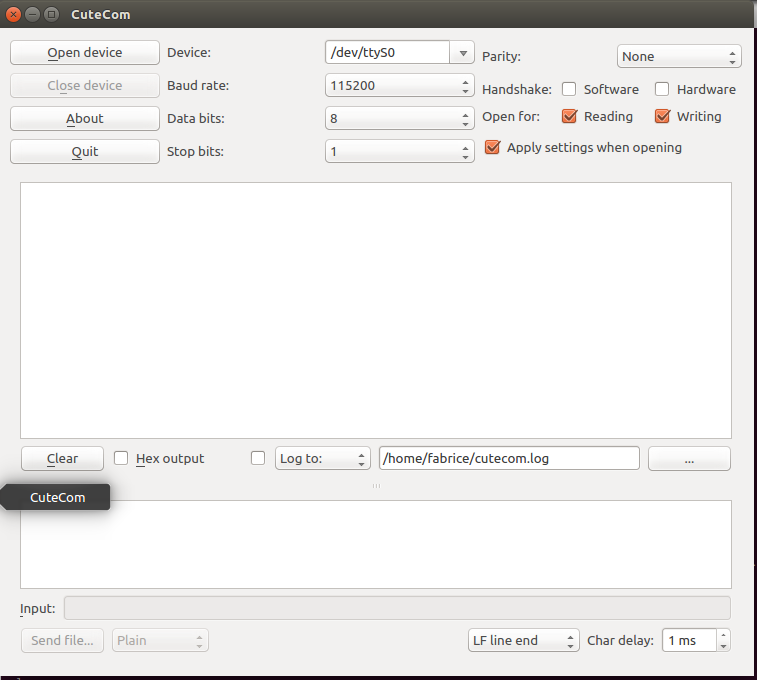757x680 pixels.
Task: Quit CuteCom with the Quit button
Action: [85, 152]
